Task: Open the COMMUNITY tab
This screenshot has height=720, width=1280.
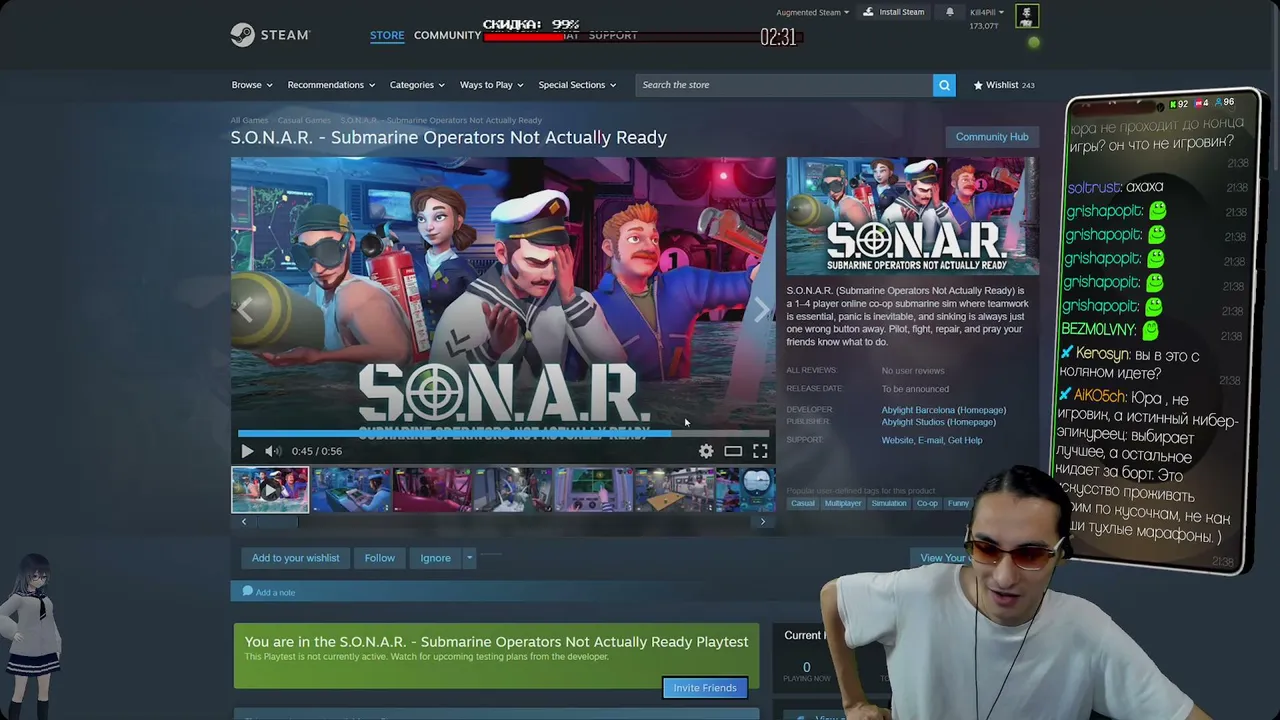Action: pos(447,35)
